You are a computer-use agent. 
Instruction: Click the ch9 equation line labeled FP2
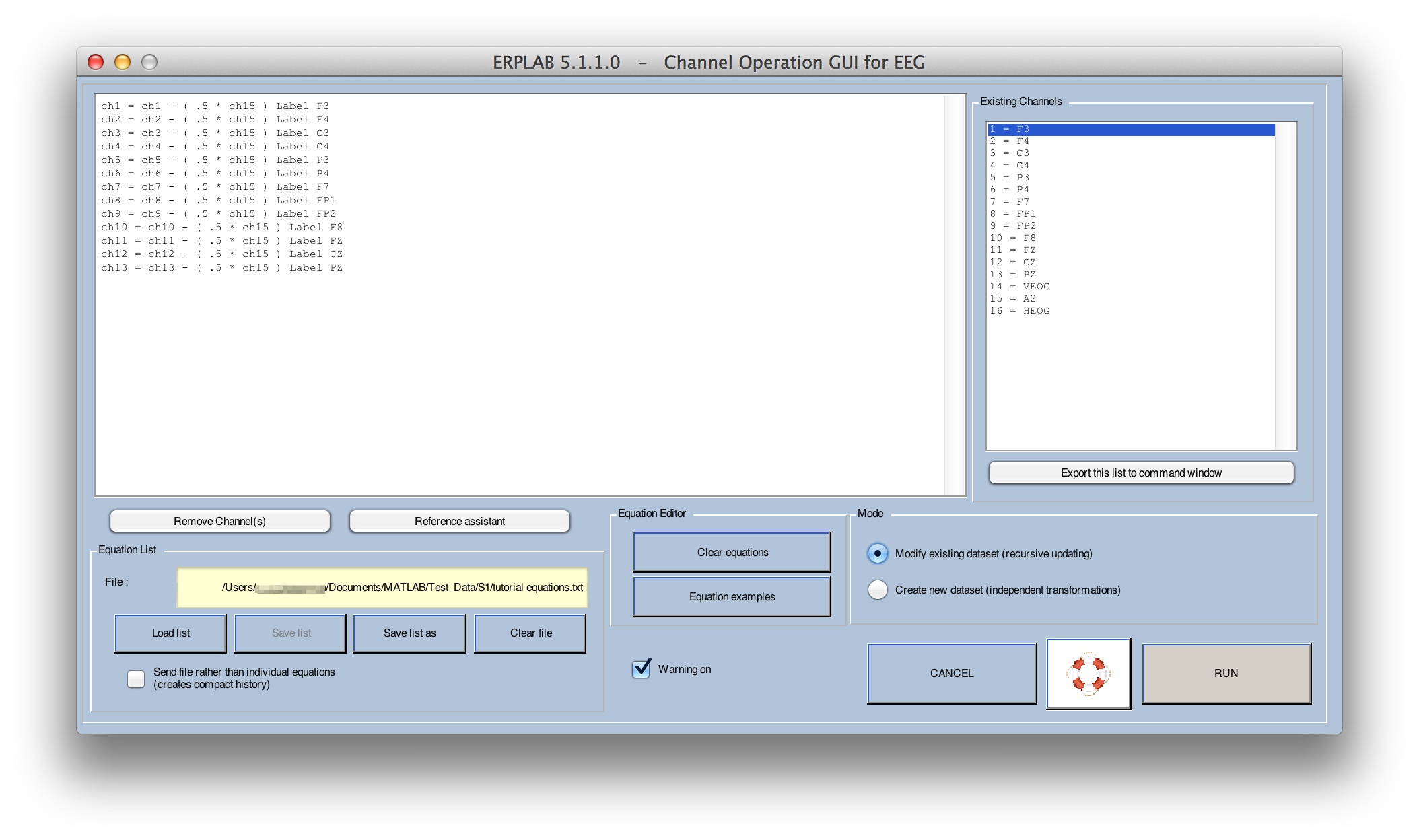(x=219, y=214)
